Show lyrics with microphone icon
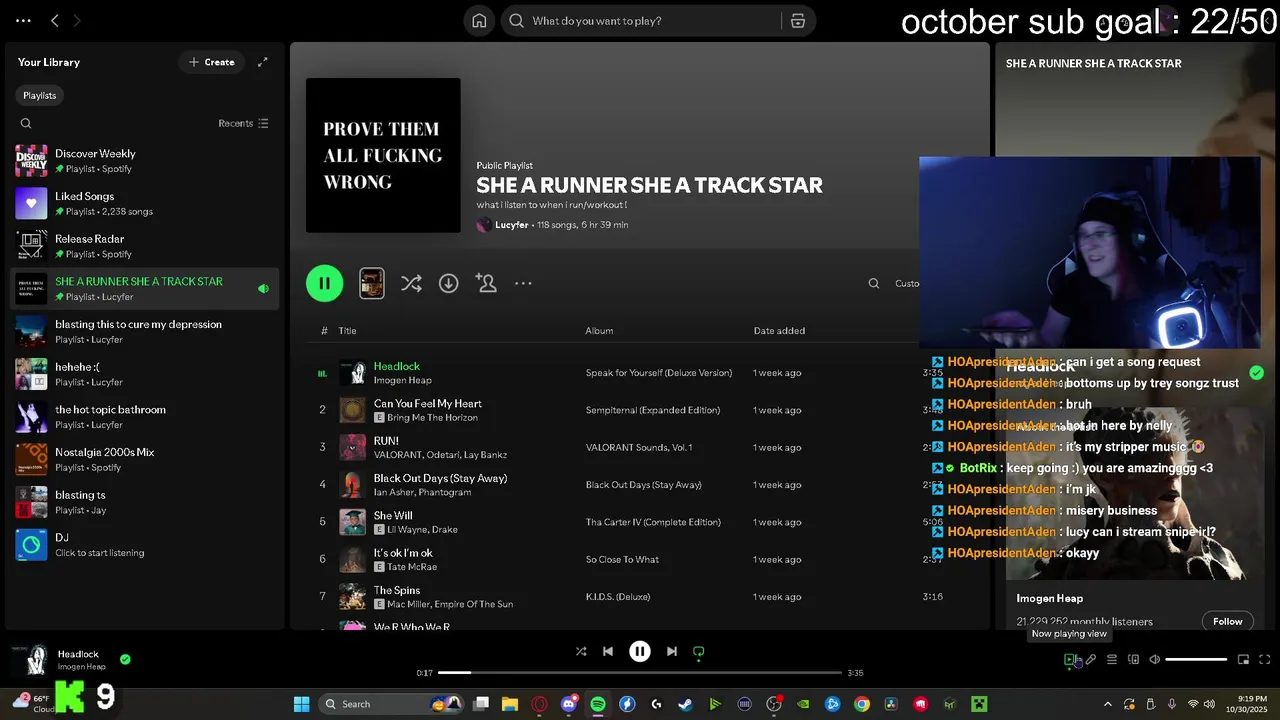 pyautogui.click(x=1091, y=659)
